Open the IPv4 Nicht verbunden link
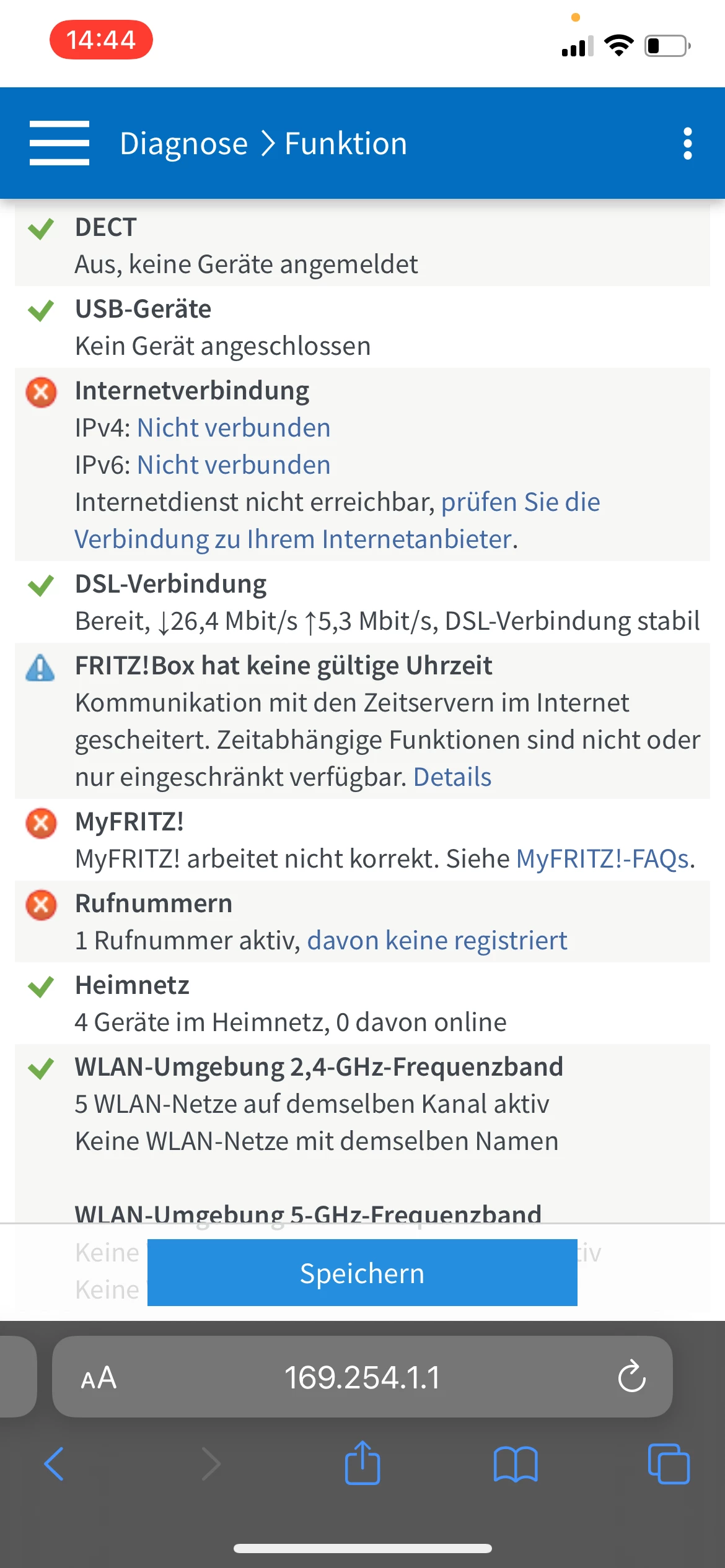Viewport: 725px width, 1568px height. coord(234,428)
